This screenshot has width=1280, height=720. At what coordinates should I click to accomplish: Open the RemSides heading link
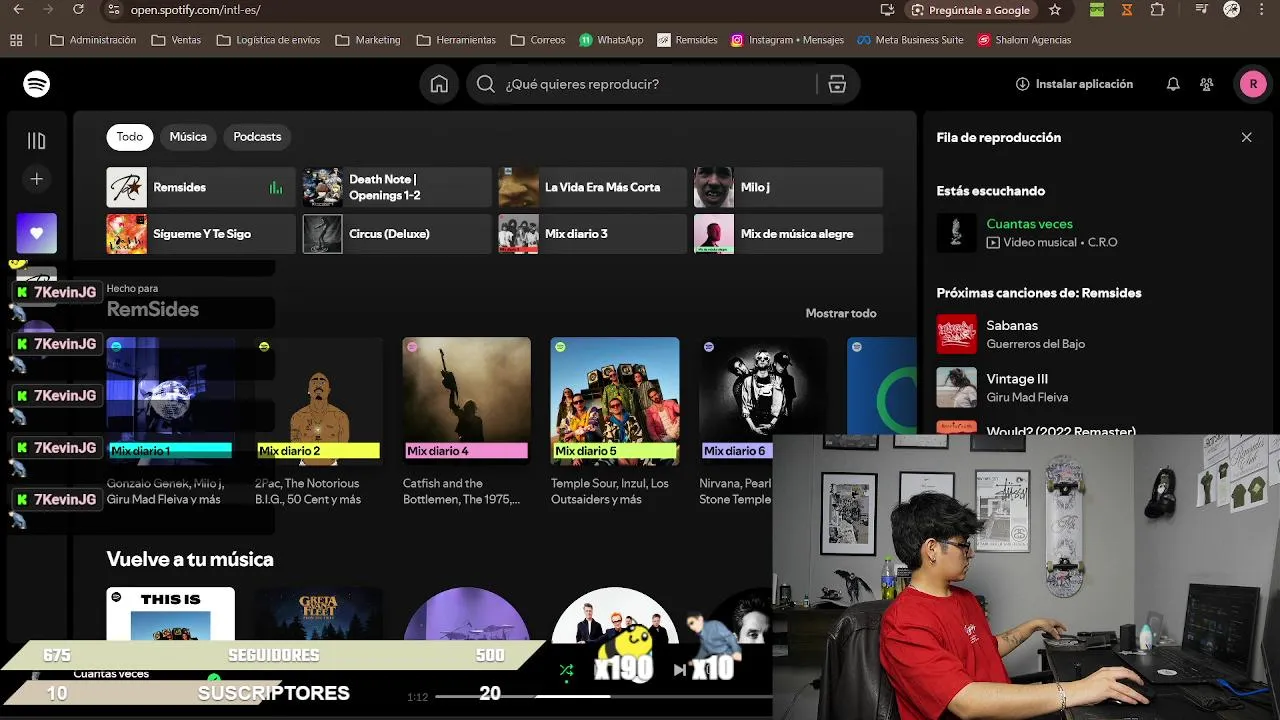153,310
